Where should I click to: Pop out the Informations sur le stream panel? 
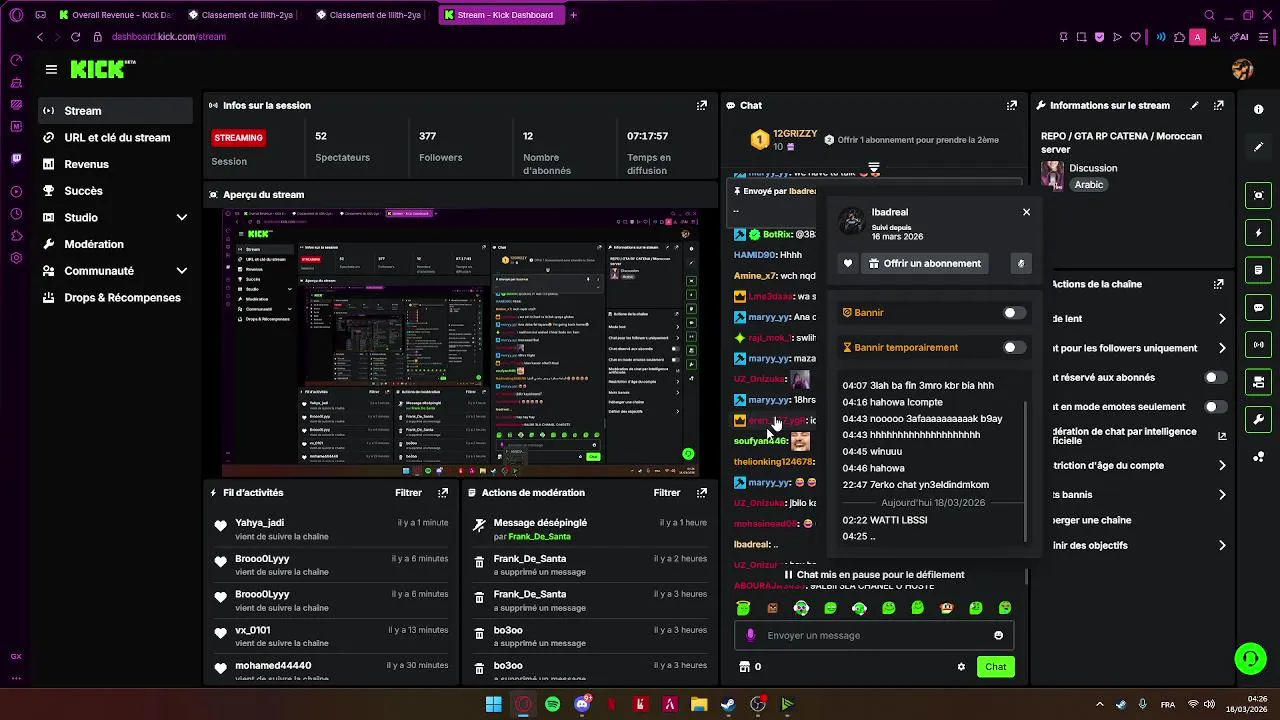pyautogui.click(x=1219, y=105)
